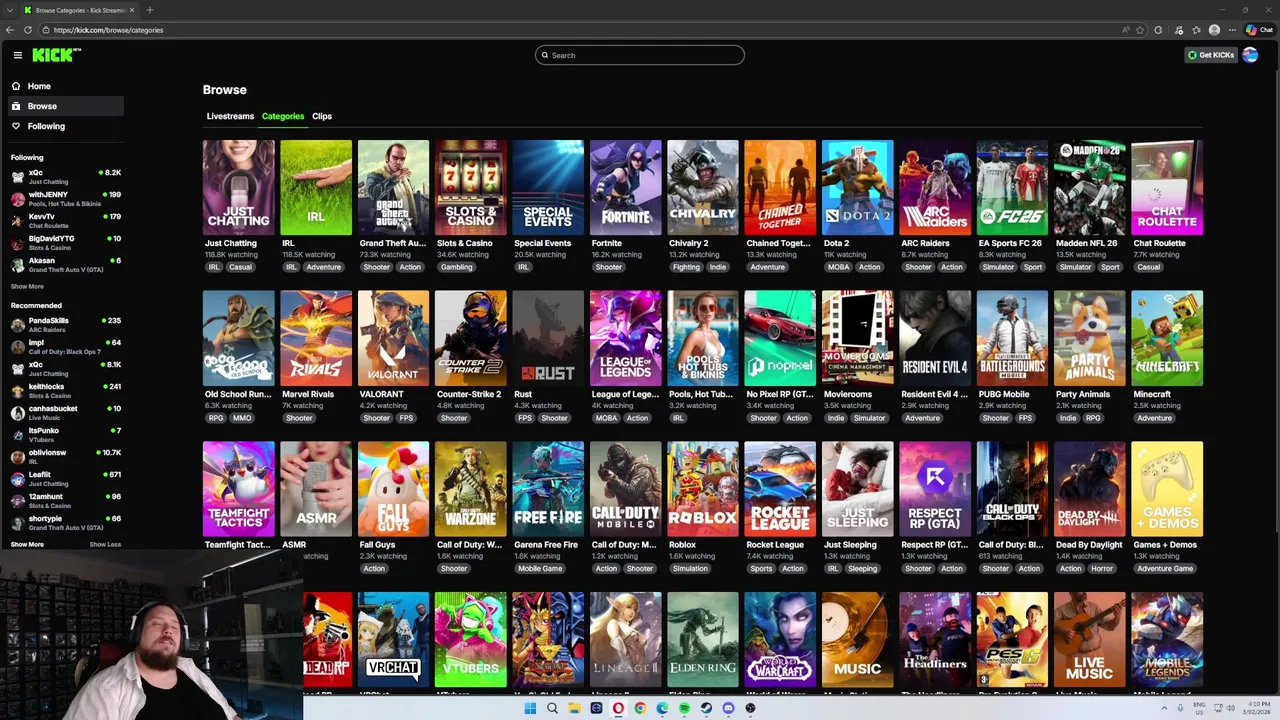Click the Sleeping tag under Just Sleeping

tap(862, 569)
